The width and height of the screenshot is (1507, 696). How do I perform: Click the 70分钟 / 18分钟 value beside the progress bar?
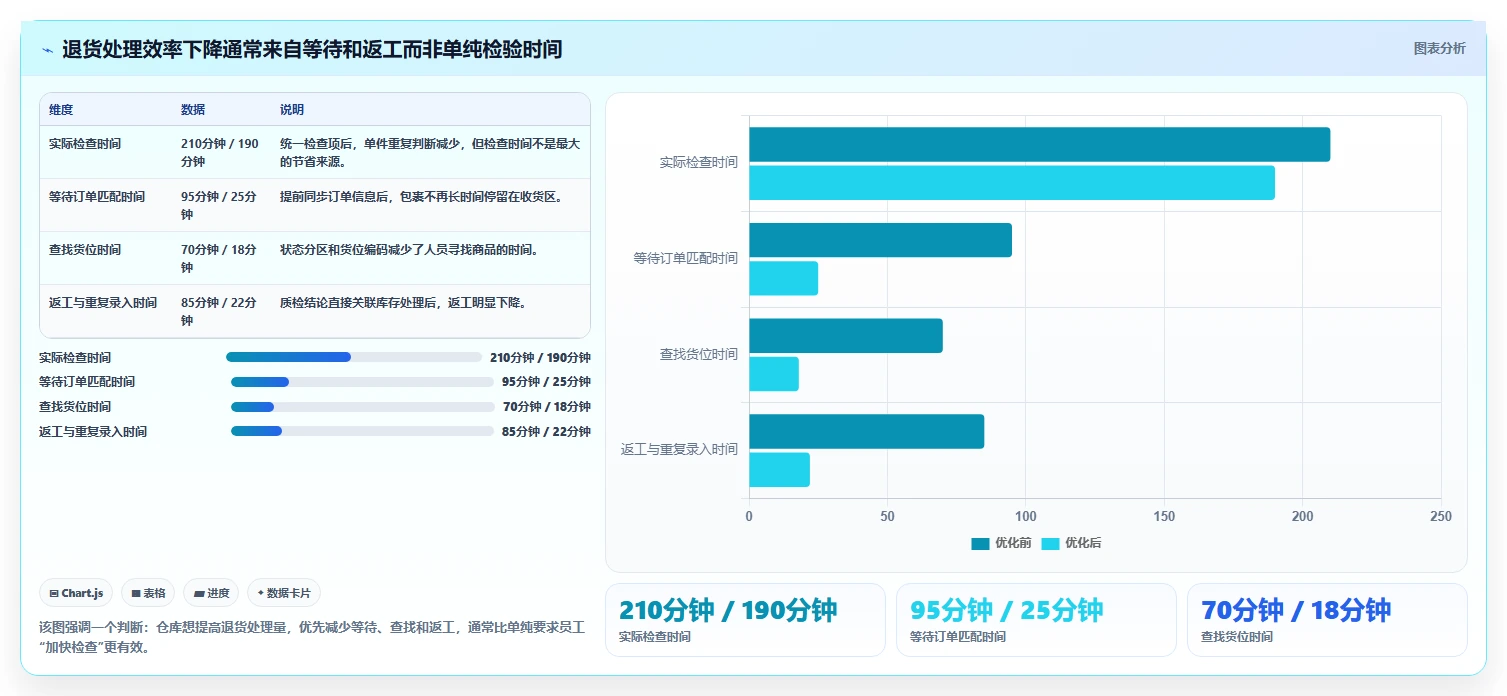(x=547, y=407)
